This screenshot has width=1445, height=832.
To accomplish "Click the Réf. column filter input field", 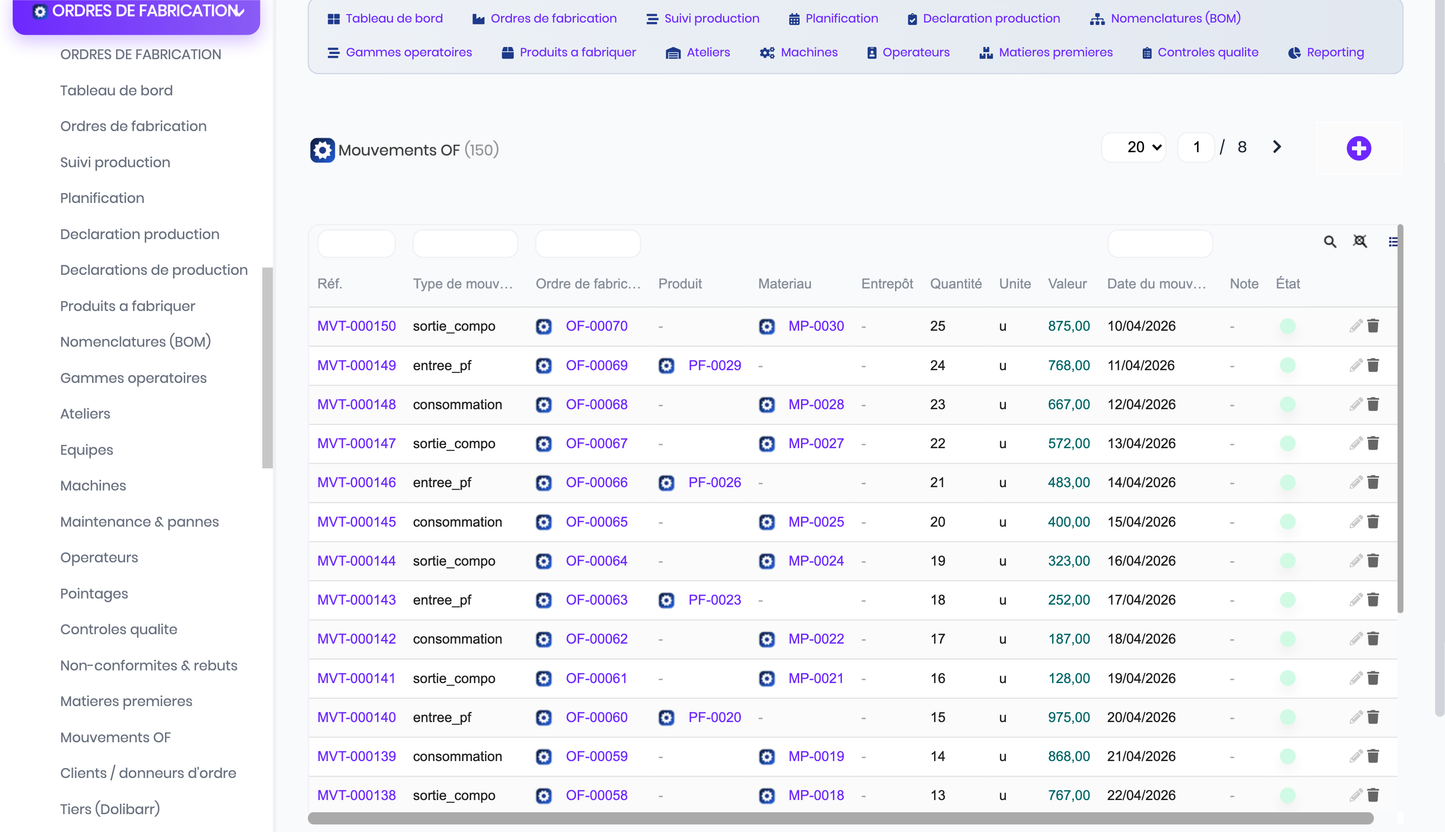I will [x=356, y=243].
